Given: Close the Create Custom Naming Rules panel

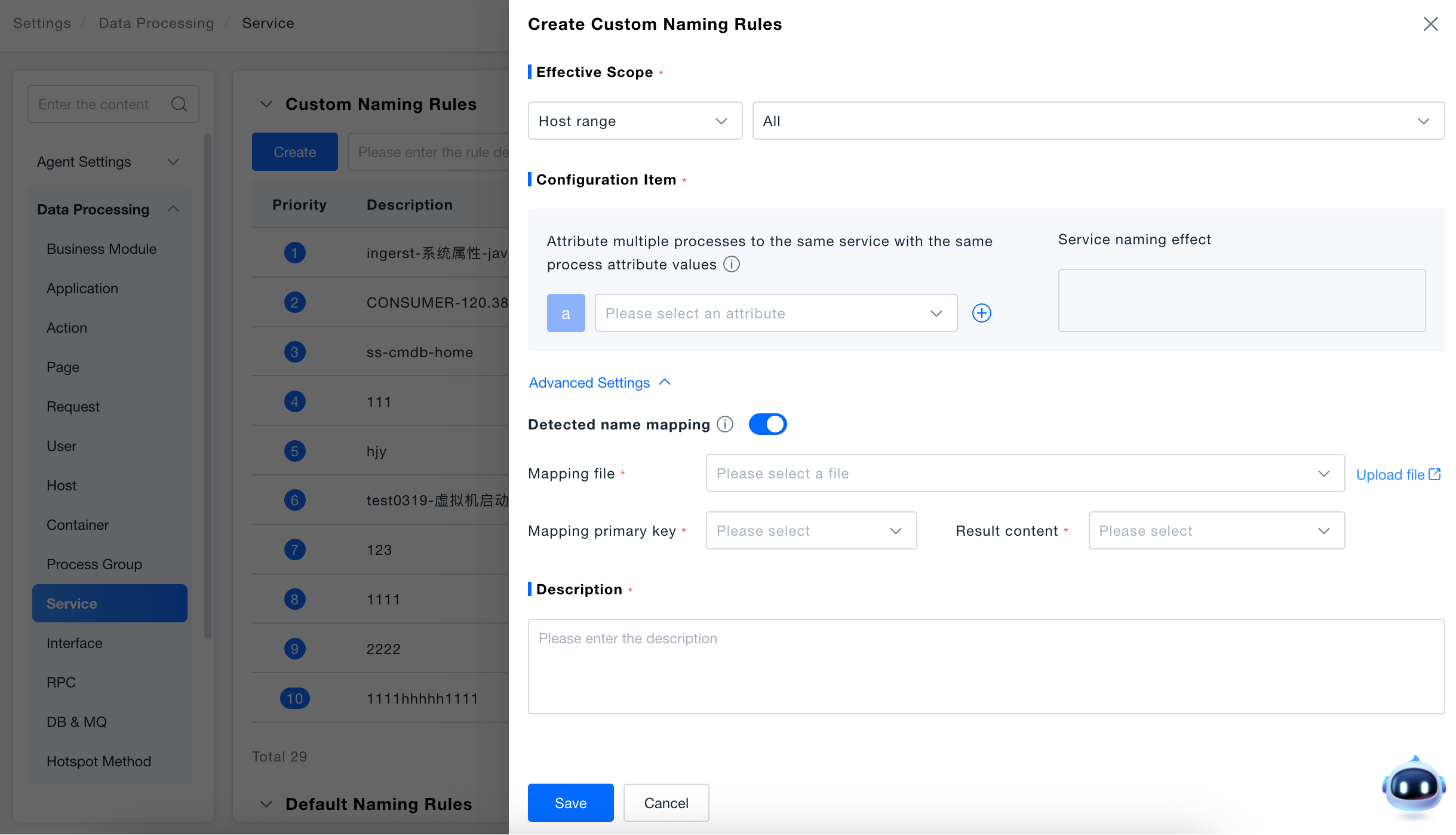Looking at the screenshot, I should pos(1430,24).
